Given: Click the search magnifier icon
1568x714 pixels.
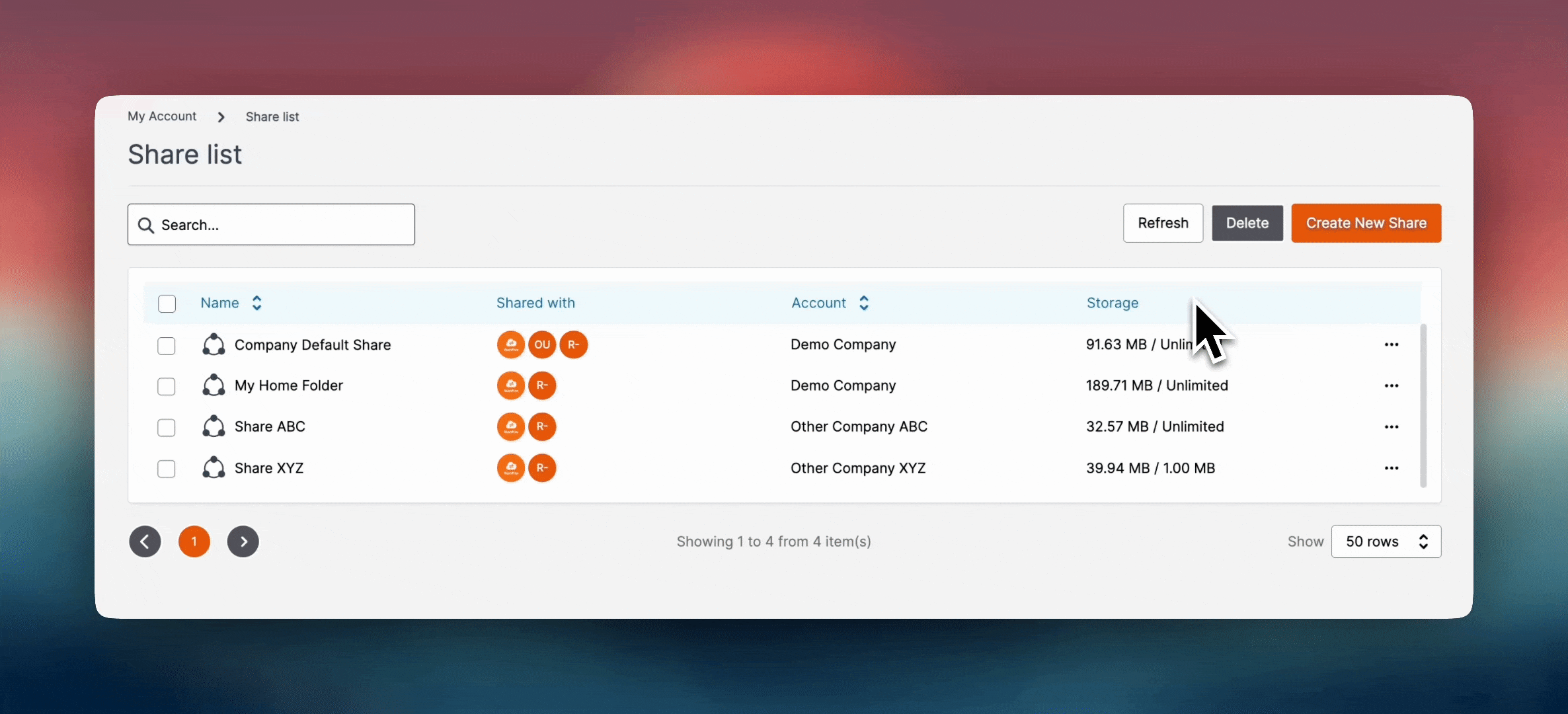Looking at the screenshot, I should tap(146, 225).
